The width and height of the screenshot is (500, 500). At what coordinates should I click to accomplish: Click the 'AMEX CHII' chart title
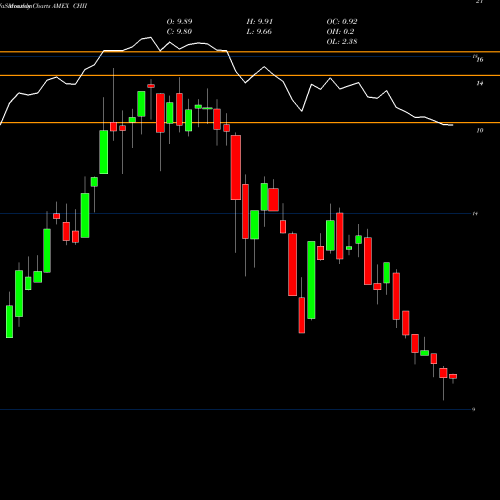coord(69,6)
